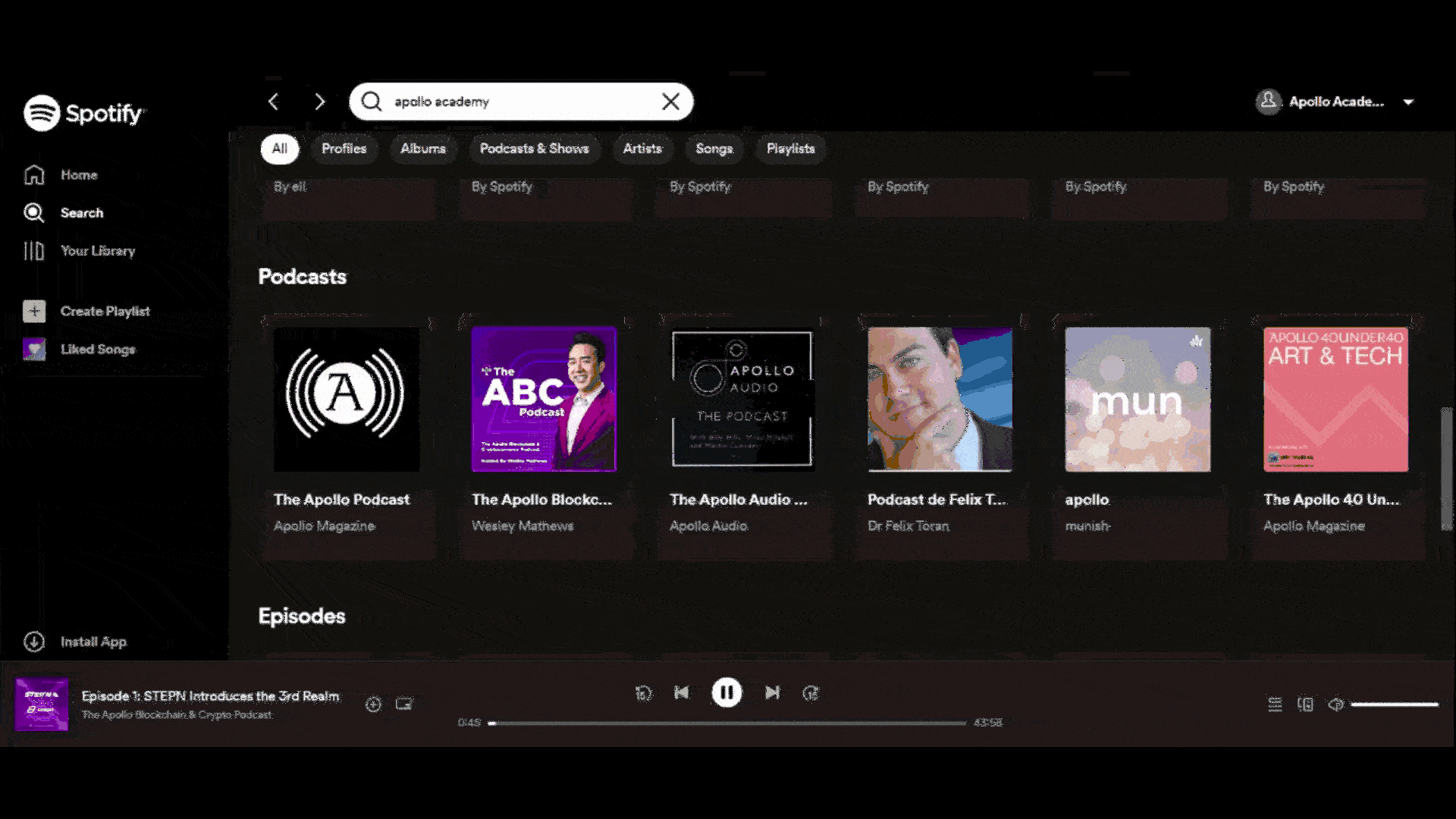Image resolution: width=1456 pixels, height=819 pixels.
Task: Jump to previous track
Action: [x=681, y=692]
